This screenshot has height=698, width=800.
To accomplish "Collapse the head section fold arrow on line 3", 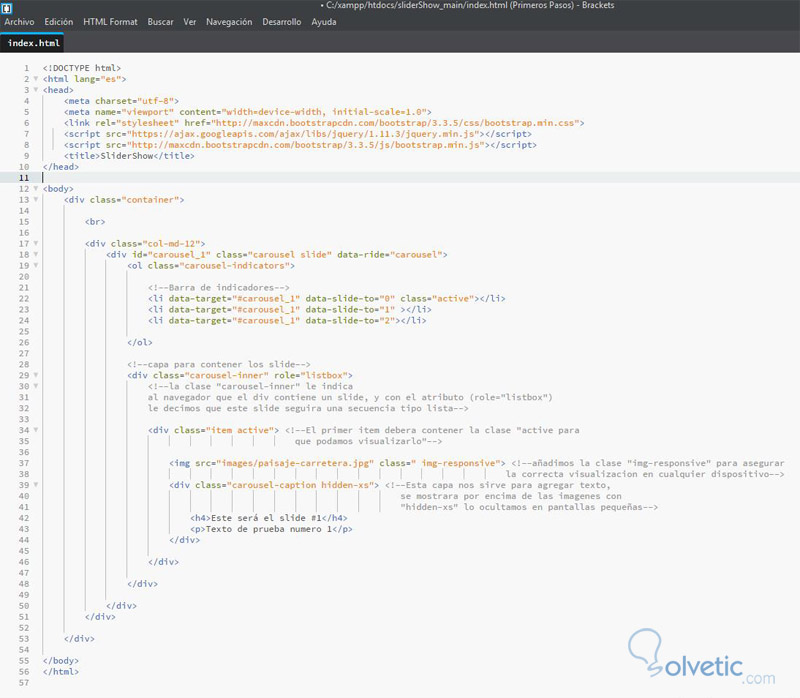I will coord(34,90).
